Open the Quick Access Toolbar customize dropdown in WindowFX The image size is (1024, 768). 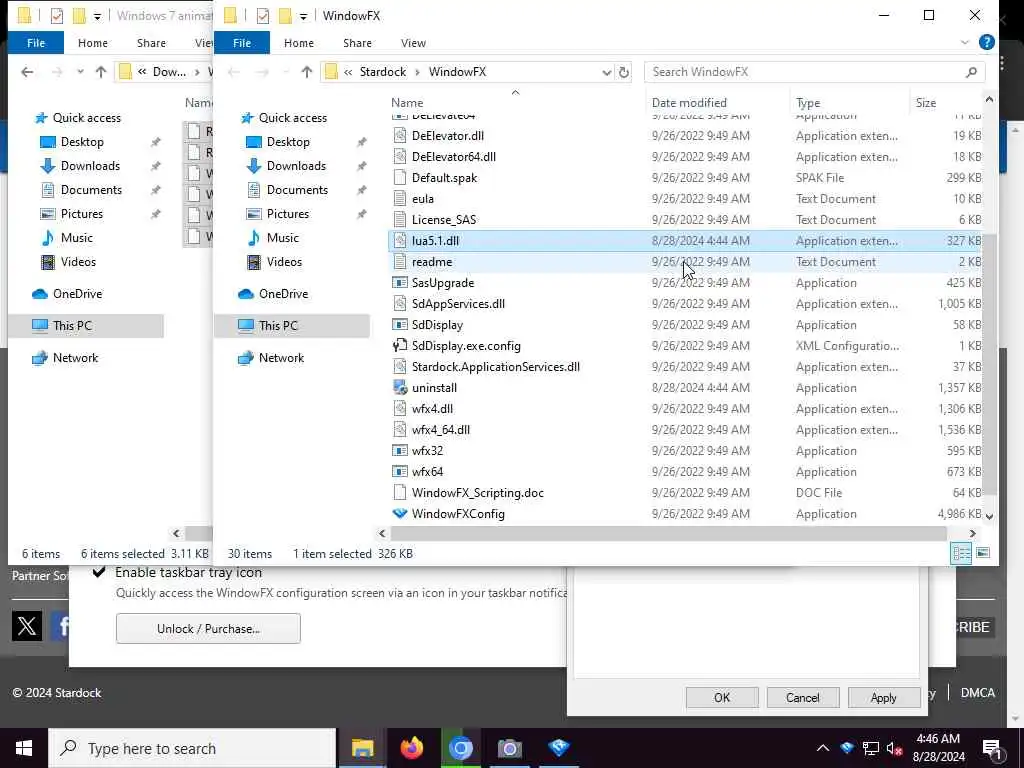point(303,16)
